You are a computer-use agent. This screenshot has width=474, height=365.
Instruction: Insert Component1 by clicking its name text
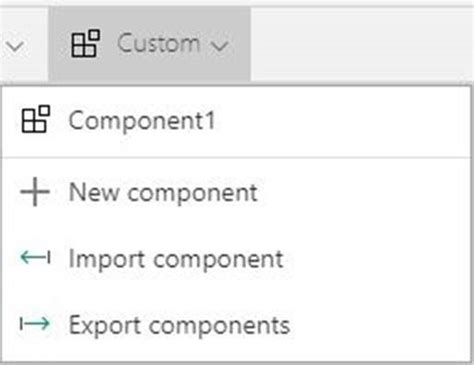pyautogui.click(x=142, y=120)
